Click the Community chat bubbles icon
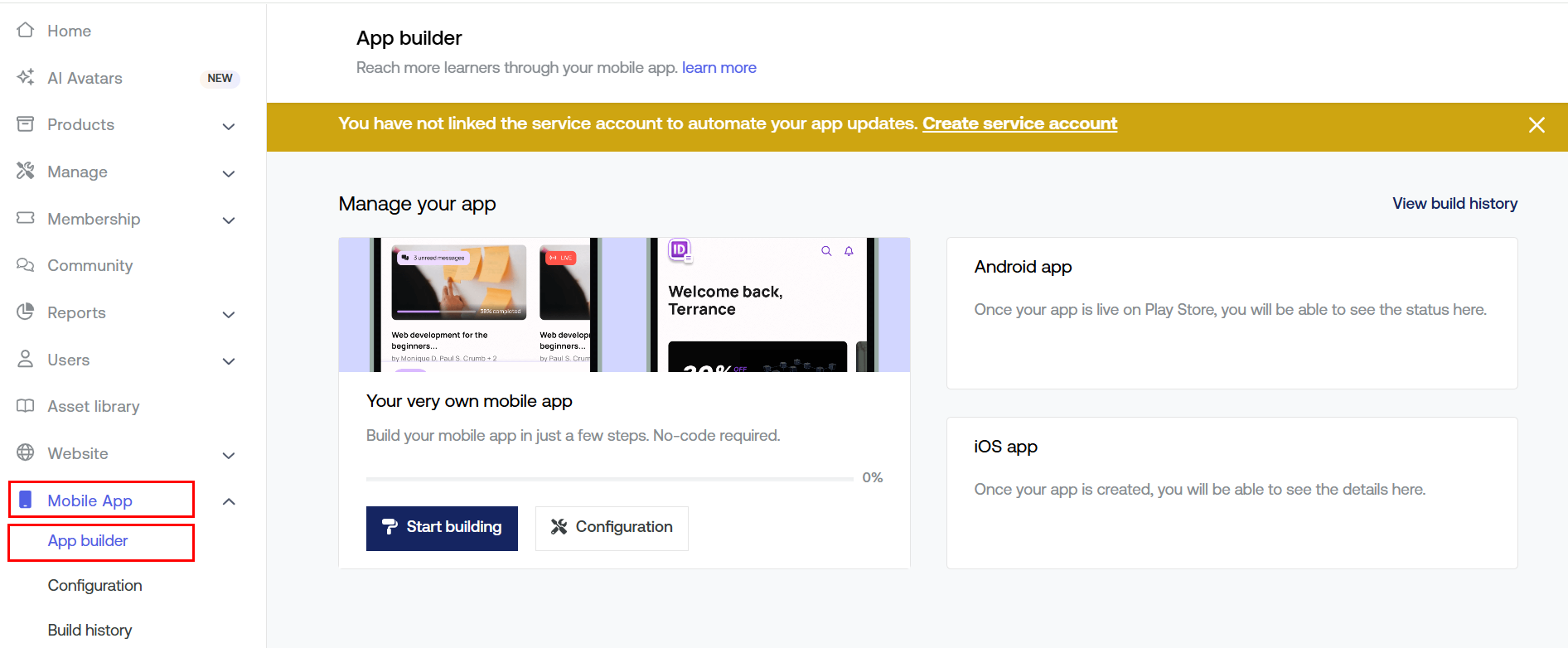1568x648 pixels. [26, 265]
